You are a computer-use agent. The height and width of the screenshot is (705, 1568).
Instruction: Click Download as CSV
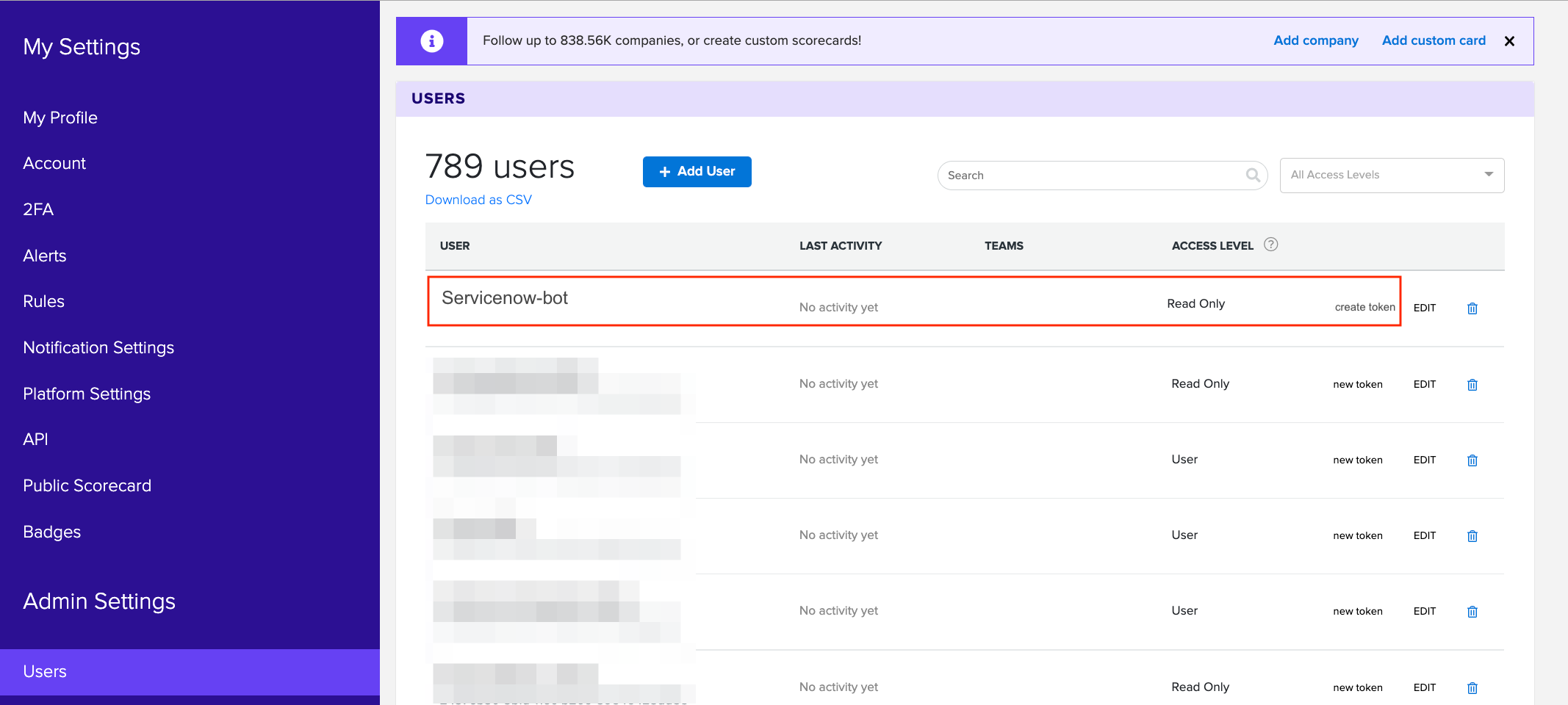478,199
